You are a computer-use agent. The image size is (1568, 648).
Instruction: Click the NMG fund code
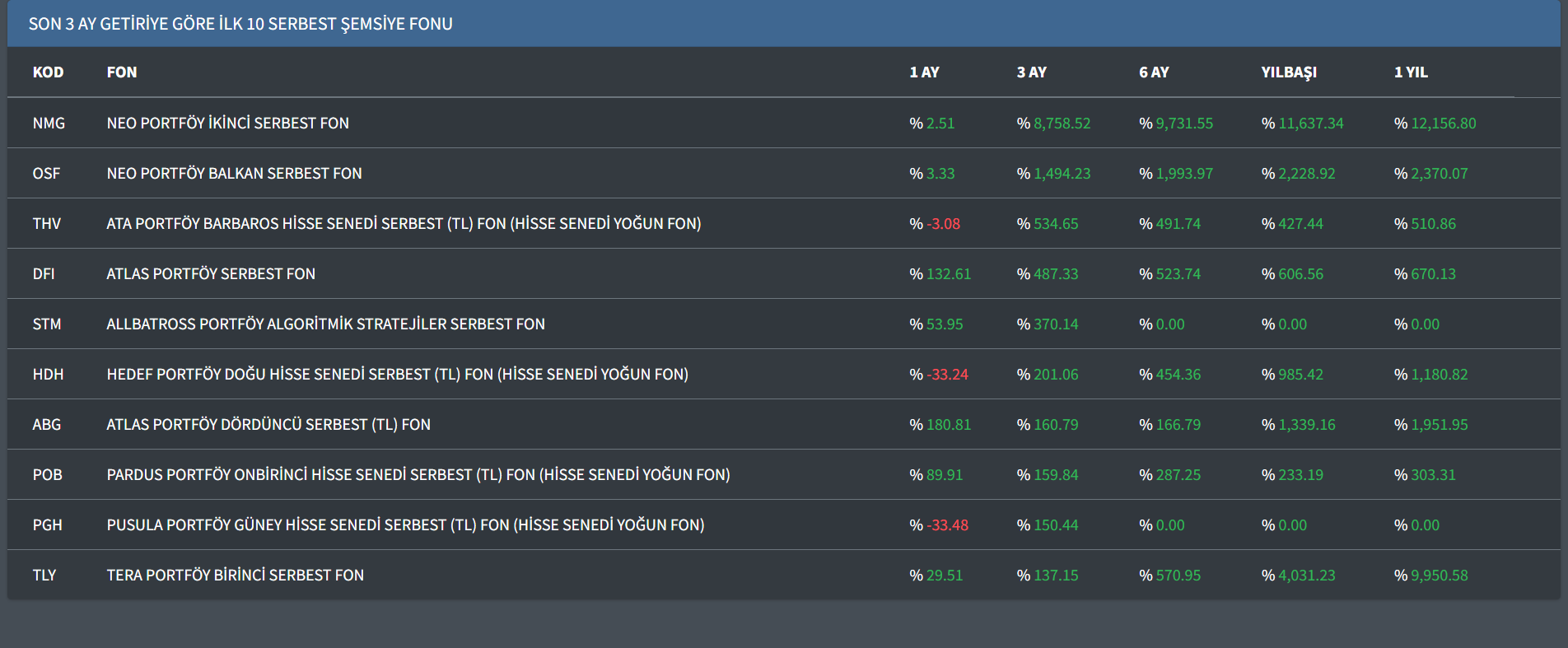[49, 124]
